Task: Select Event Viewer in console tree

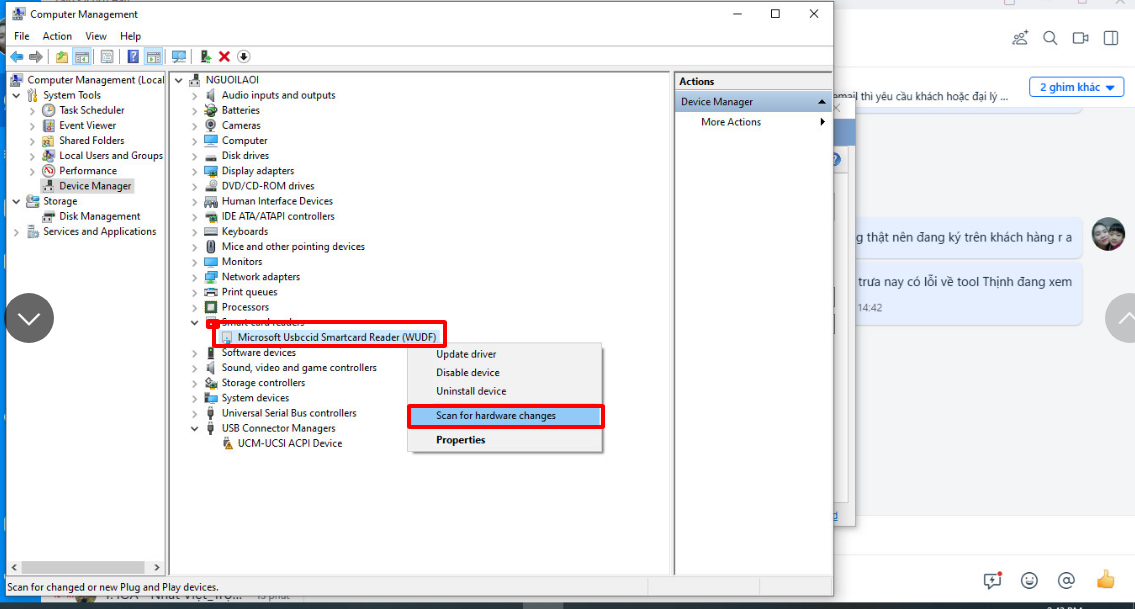Action: click(88, 125)
